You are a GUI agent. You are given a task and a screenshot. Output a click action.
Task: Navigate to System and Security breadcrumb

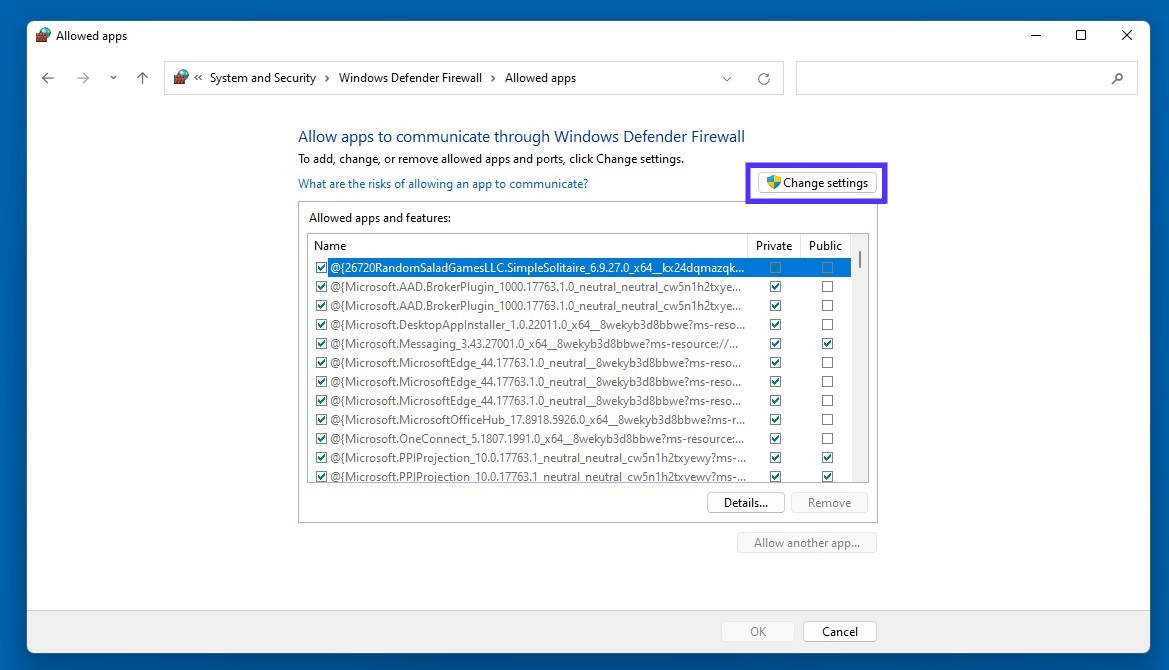click(x=263, y=77)
